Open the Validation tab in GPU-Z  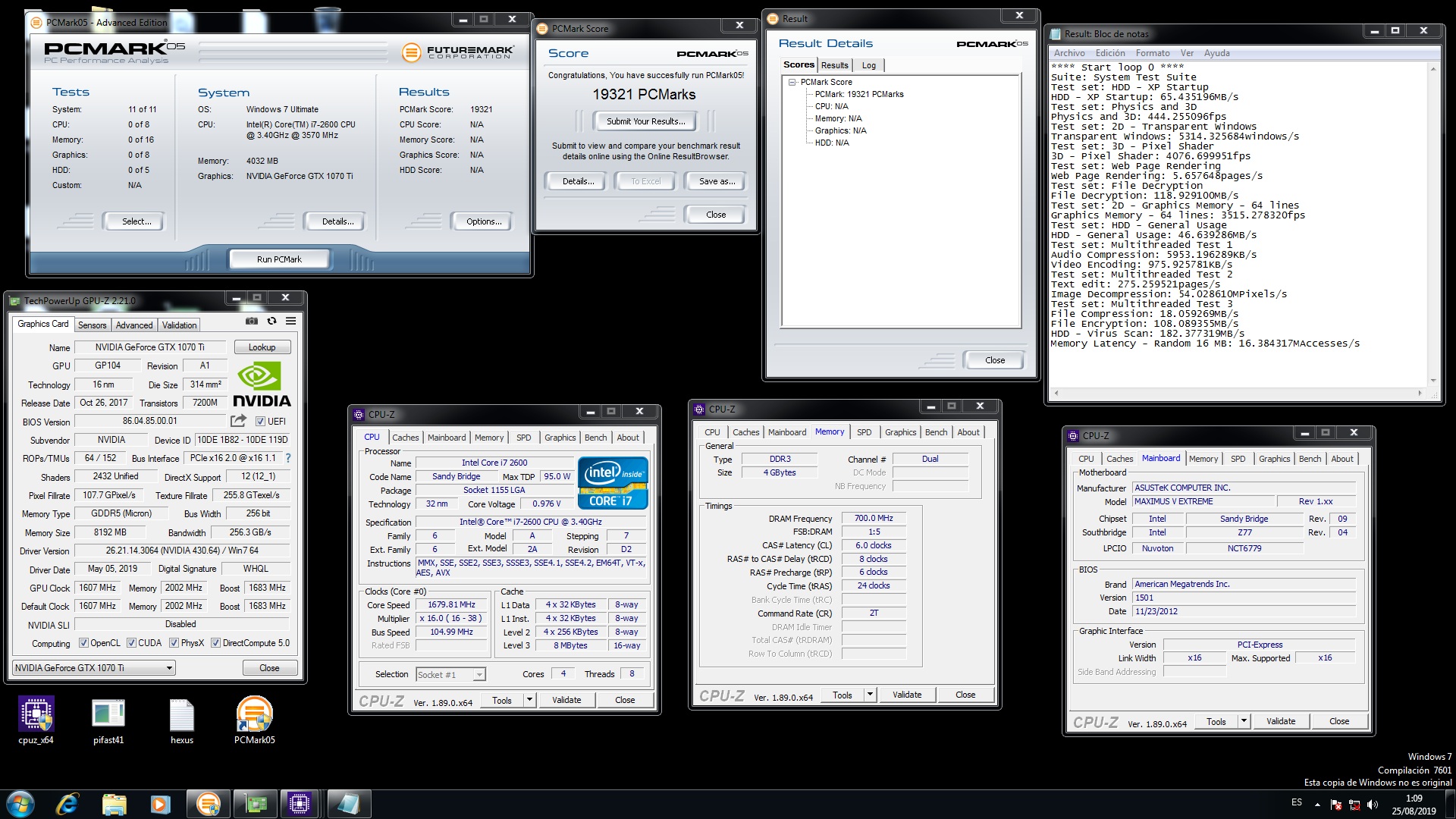179,325
